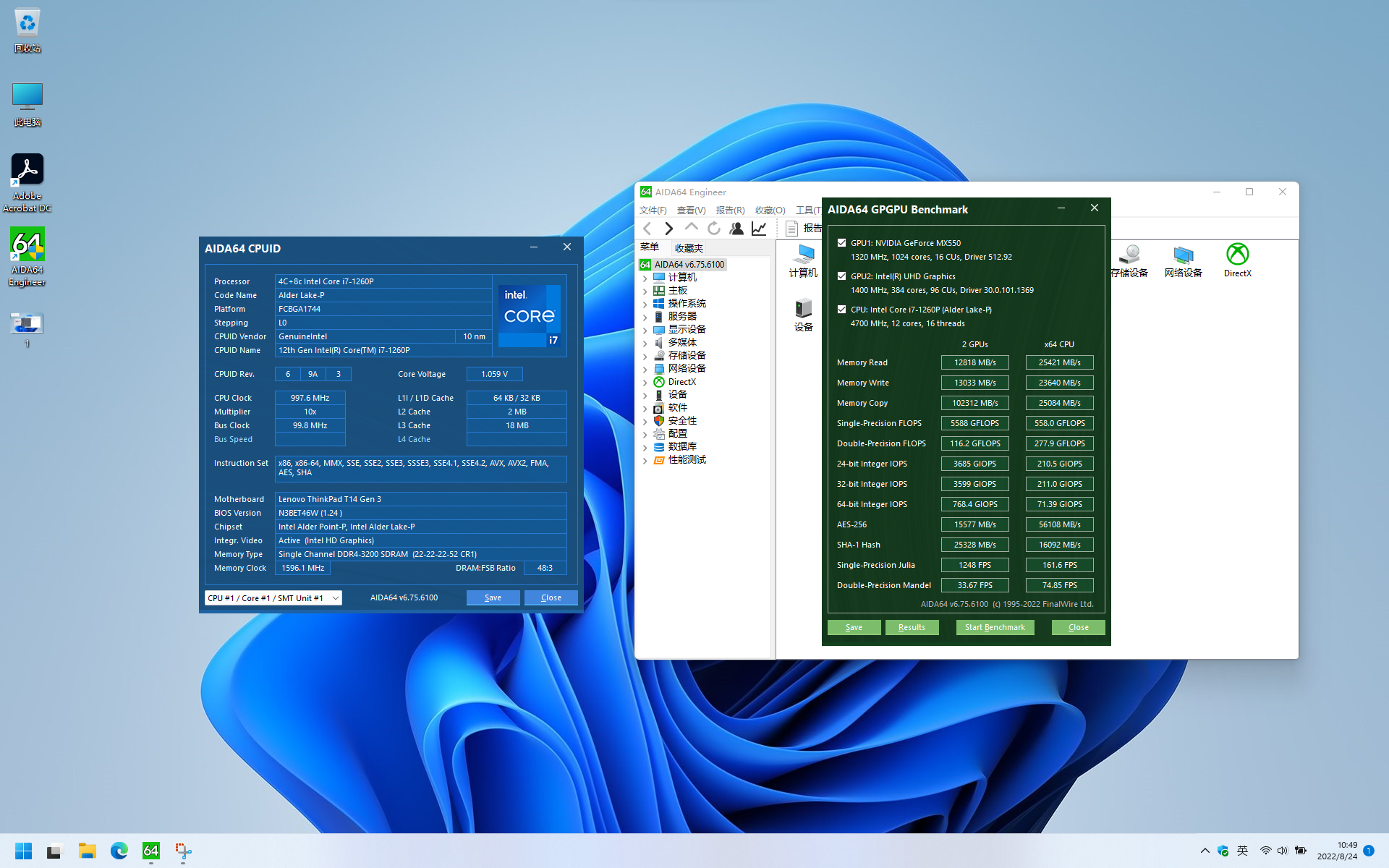Screen dimensions: 1389x868
Task: Switch to the 收藏夹 tab
Action: coord(689,248)
